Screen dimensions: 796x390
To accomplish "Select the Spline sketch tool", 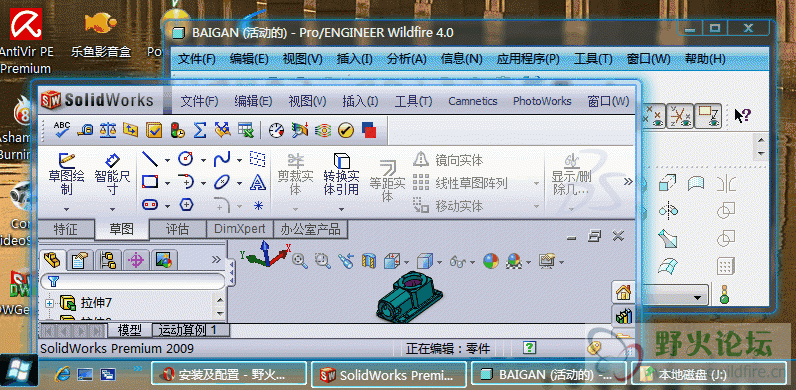I will 222,159.
